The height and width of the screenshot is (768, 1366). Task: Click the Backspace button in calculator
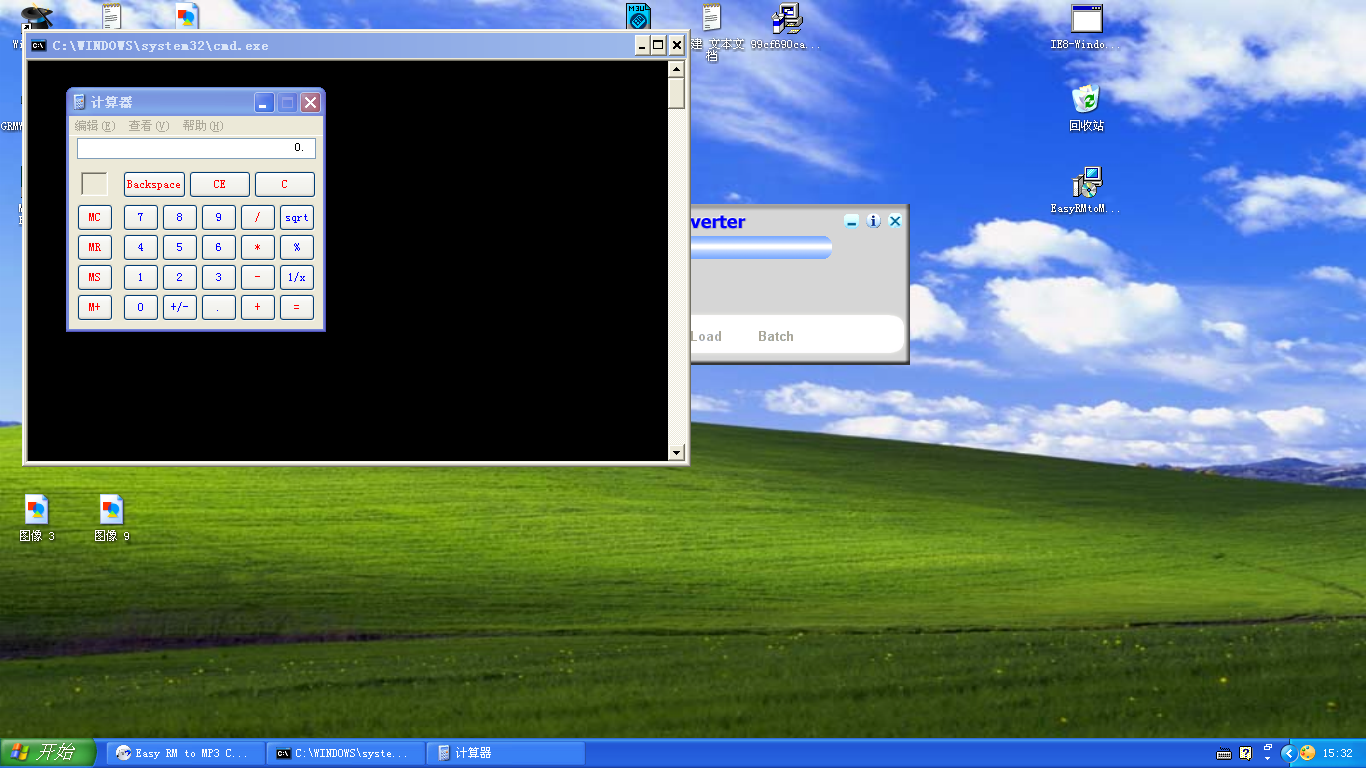[x=154, y=185]
